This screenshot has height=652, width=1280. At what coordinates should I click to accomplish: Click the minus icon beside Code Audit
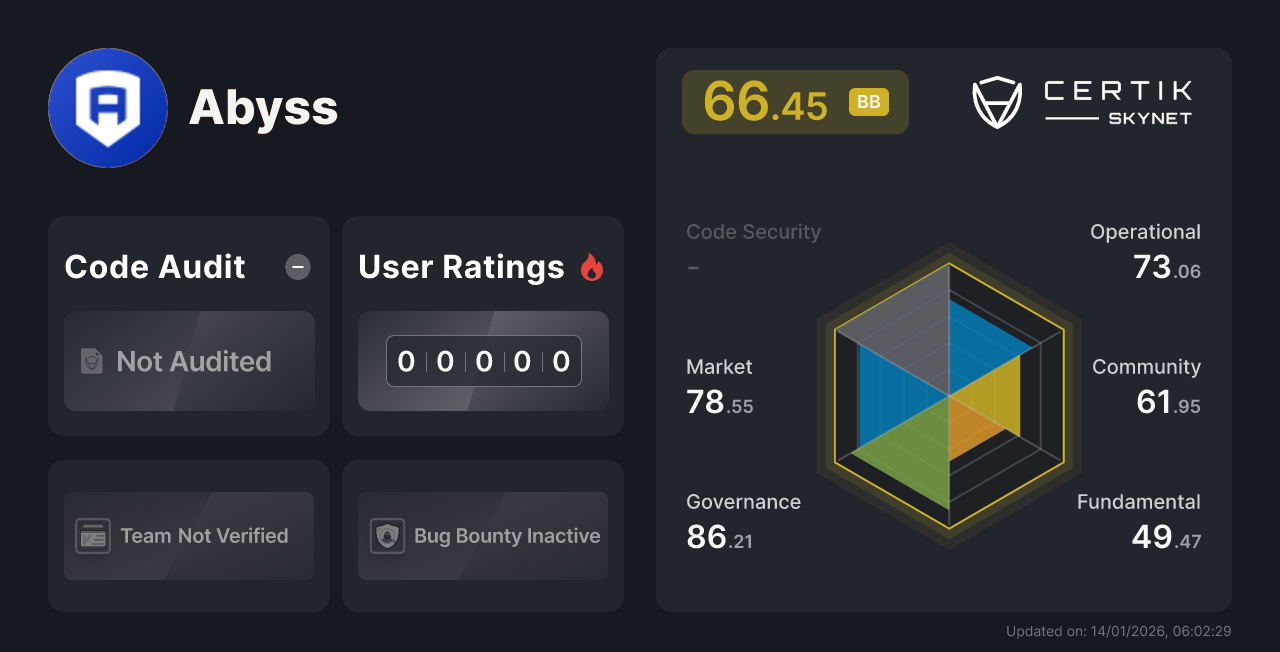coord(297,267)
